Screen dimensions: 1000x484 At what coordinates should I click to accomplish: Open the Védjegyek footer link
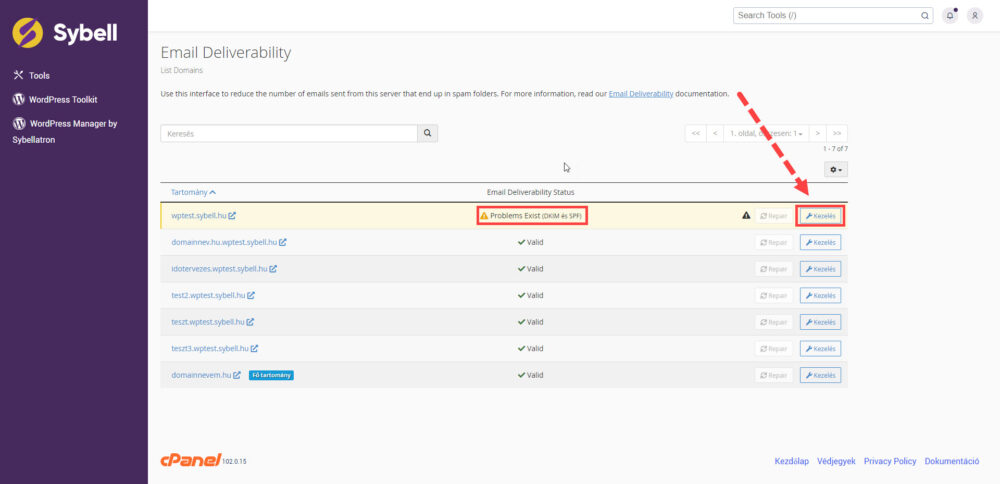(836, 461)
